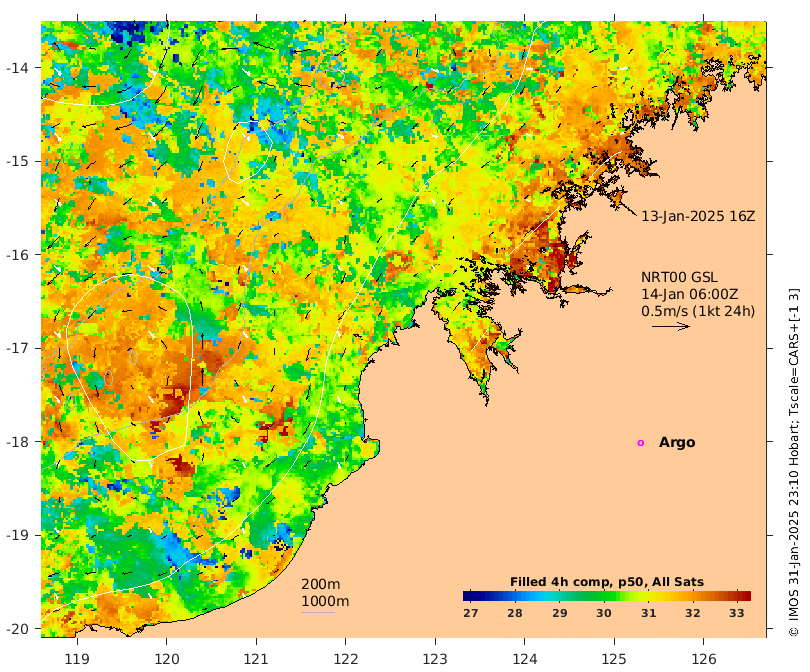The width and height of the screenshot is (810, 672).
Task: Click 'Filled 4h comp, p50, All Sats' title
Action: [x=606, y=582]
